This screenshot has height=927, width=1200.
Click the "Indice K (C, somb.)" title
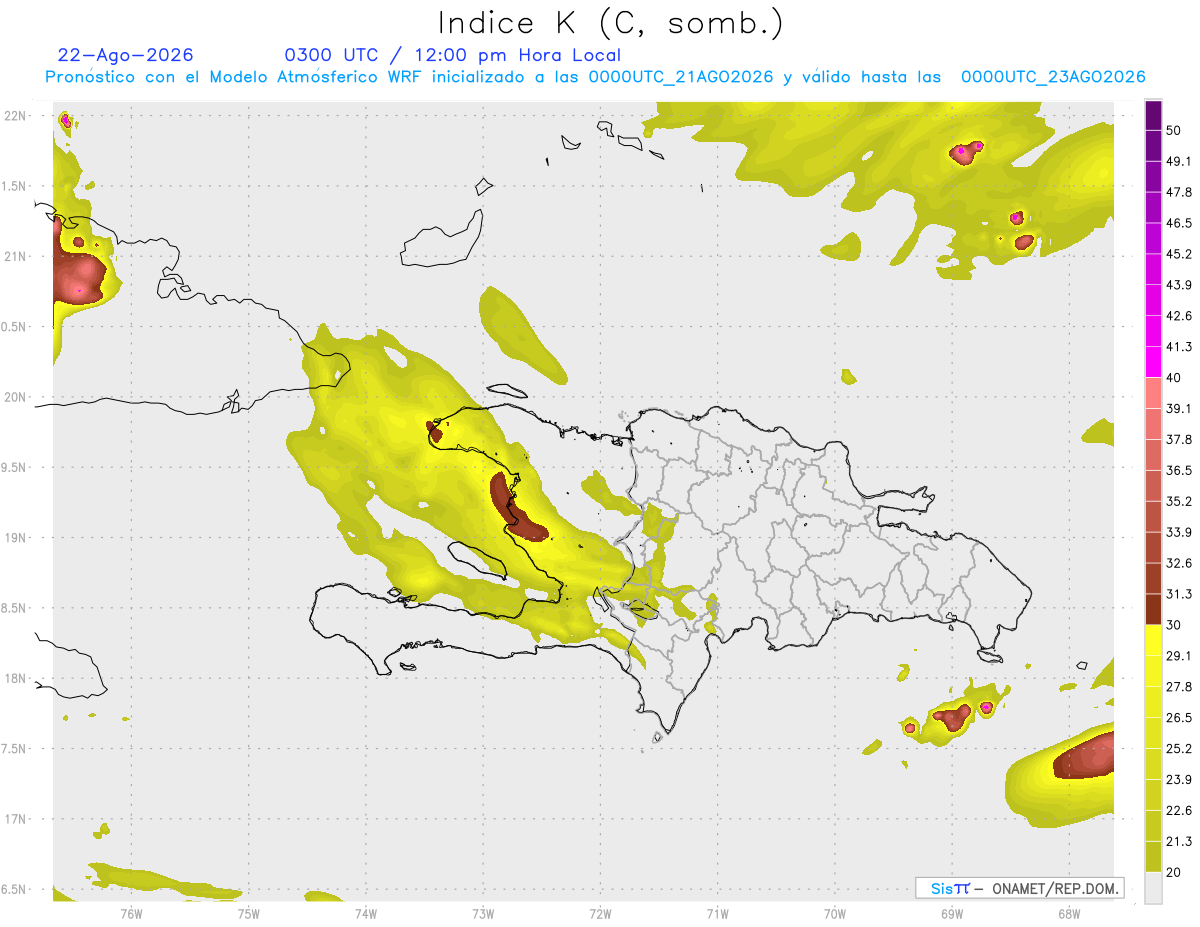pyautogui.click(x=611, y=23)
